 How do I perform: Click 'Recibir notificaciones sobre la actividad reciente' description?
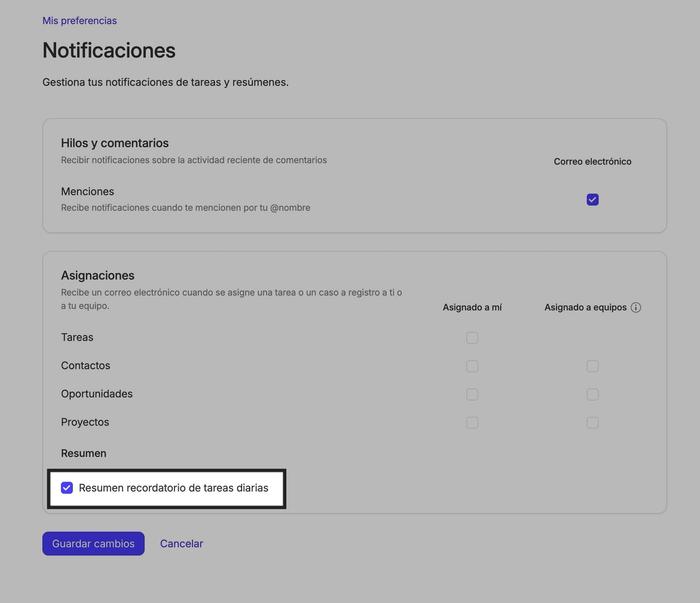tap(194, 160)
